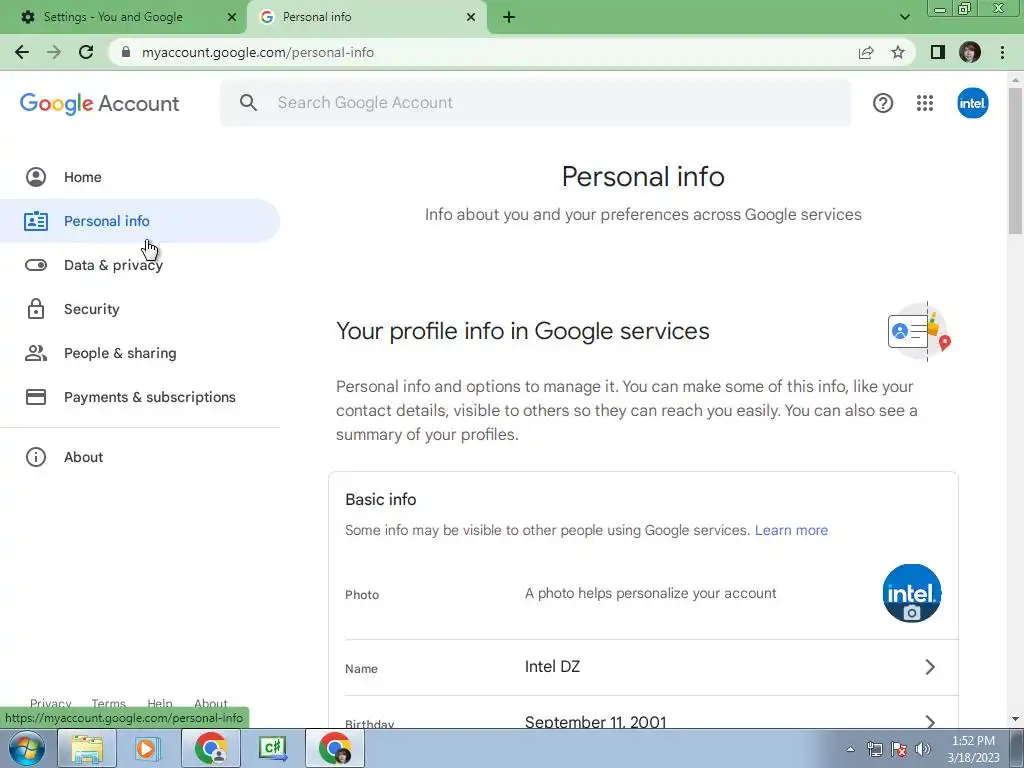Click the page vertical scrollbar thumb
This screenshot has width=1024, height=768.
pos(1016,160)
